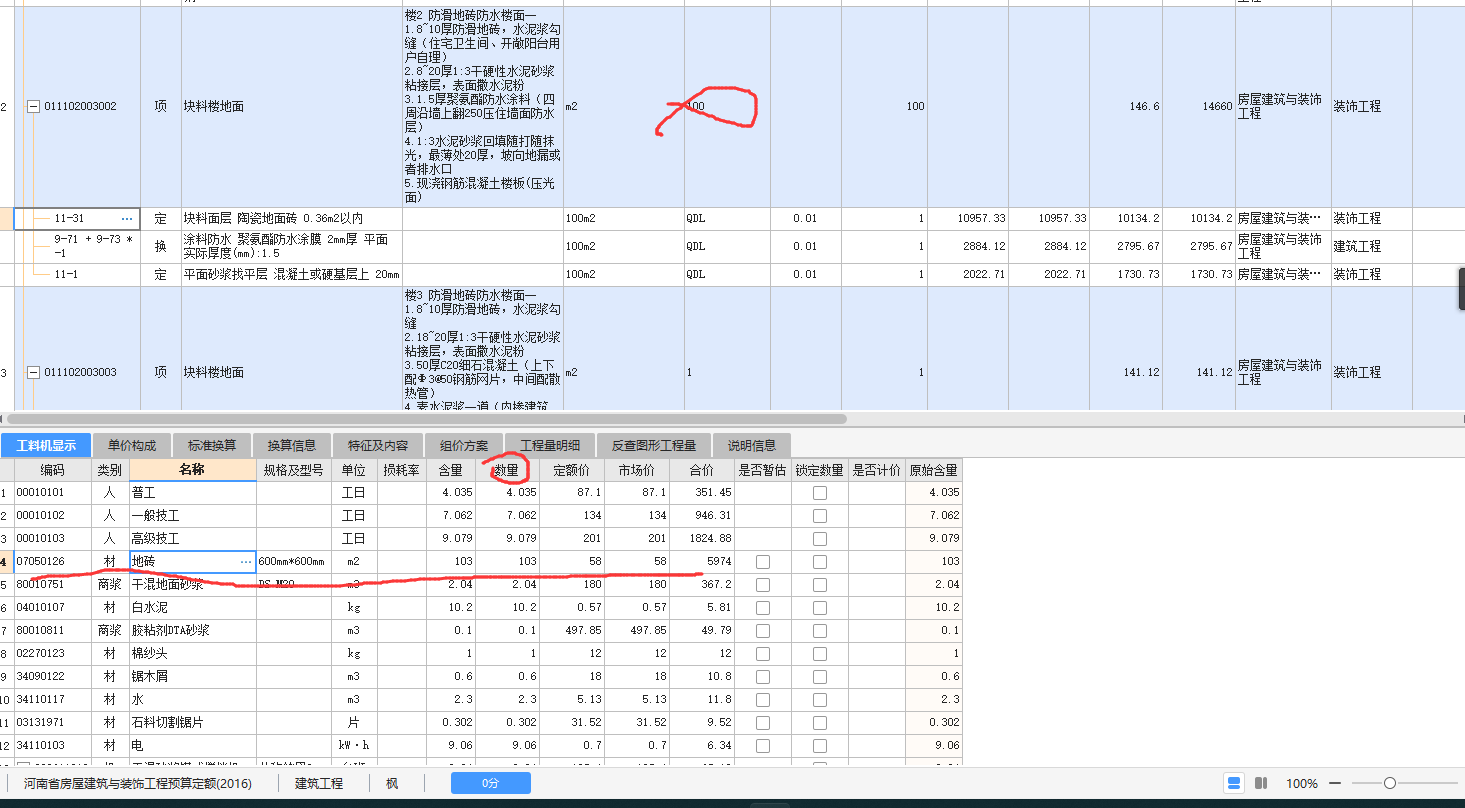Click the 编码 column header

53,469
